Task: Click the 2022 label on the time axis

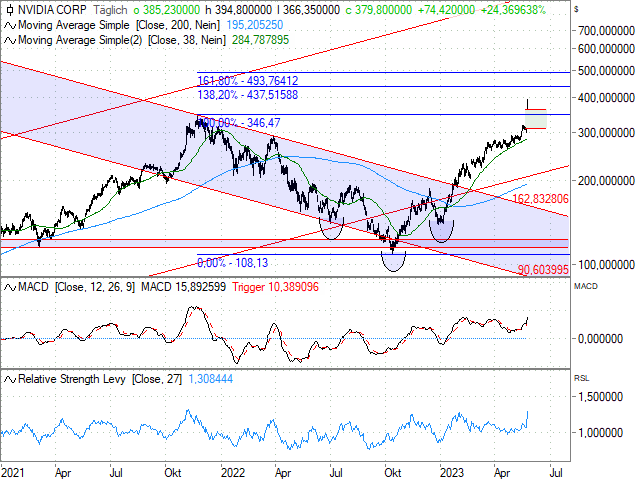Action: 233,473
